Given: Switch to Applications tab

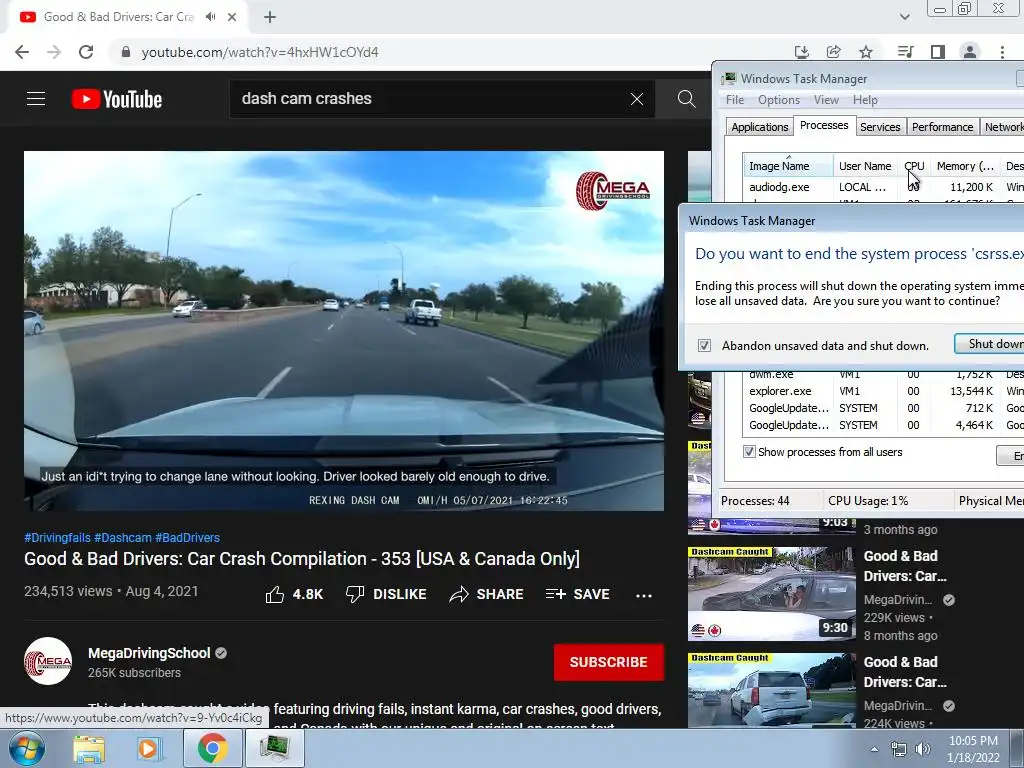Looking at the screenshot, I should 760,127.
